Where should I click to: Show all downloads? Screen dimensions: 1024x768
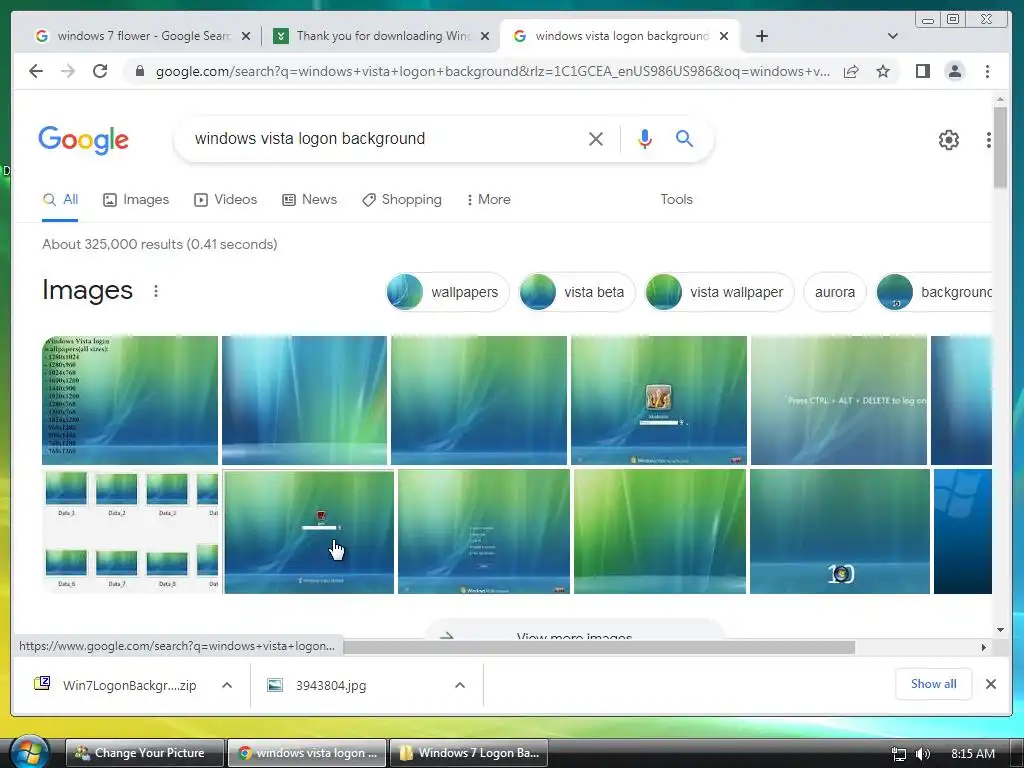tap(933, 684)
